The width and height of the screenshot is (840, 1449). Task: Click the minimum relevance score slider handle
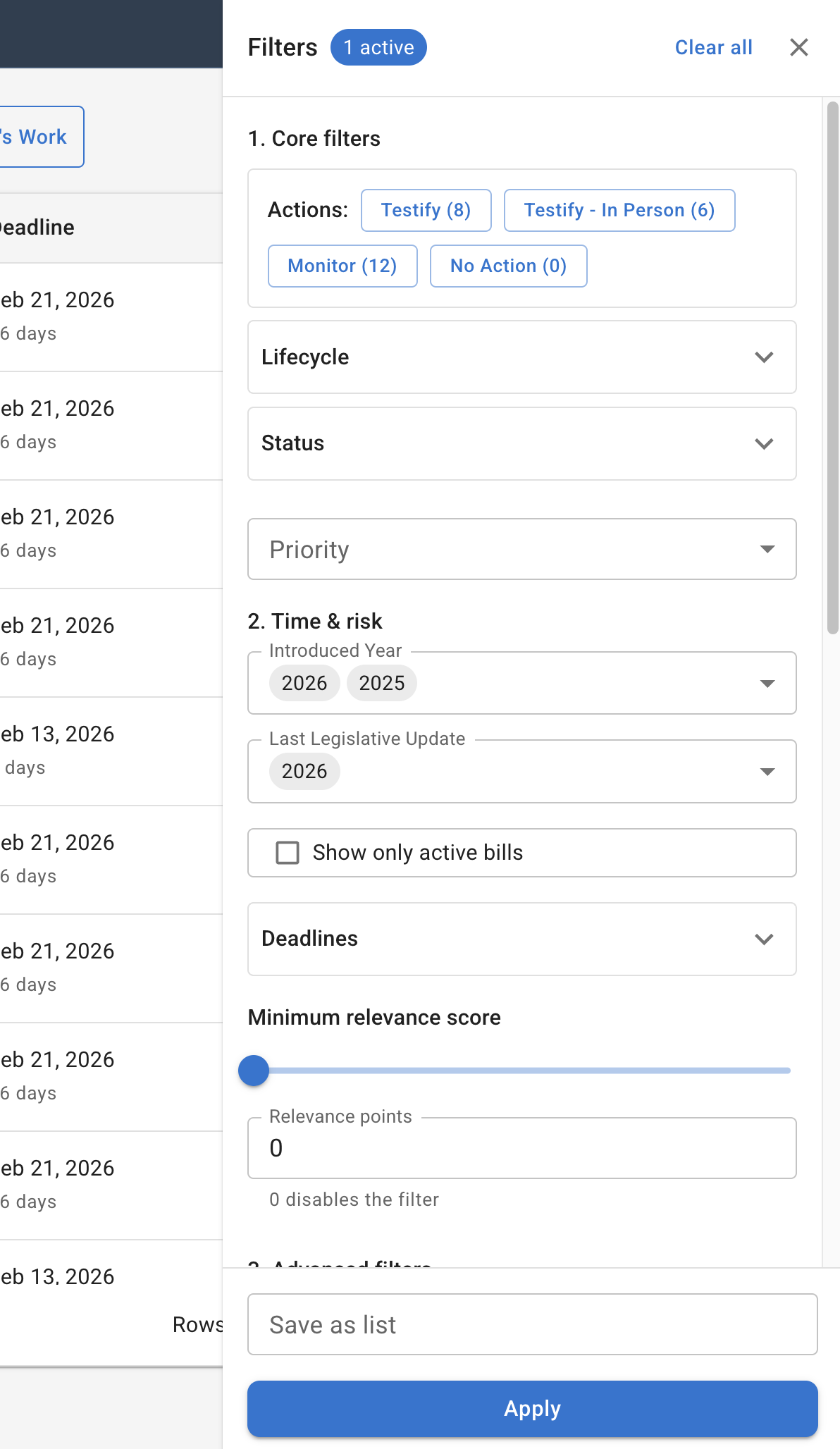[254, 1071]
